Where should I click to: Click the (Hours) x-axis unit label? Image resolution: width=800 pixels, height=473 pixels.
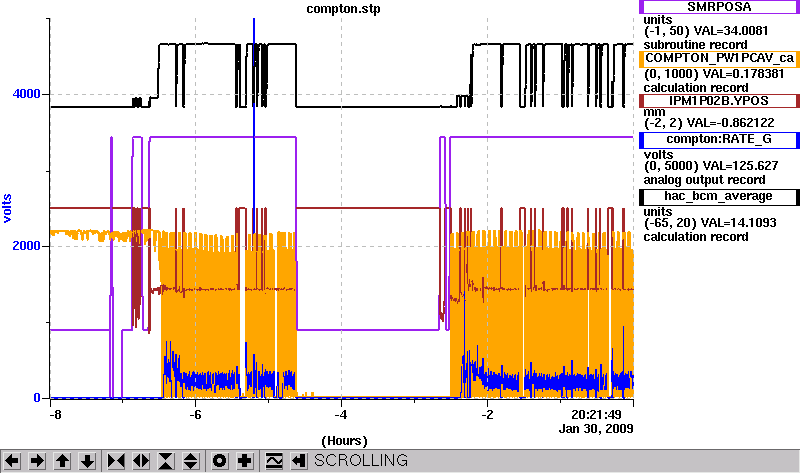pyautogui.click(x=344, y=441)
